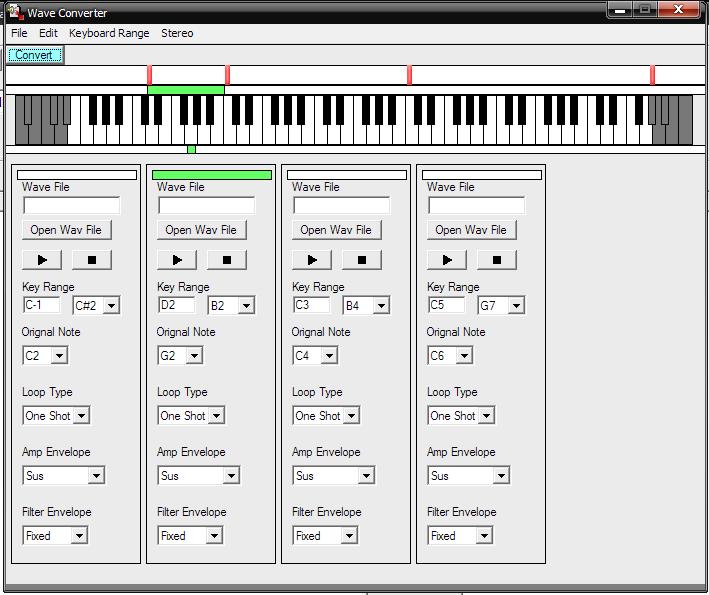Play the fourth panel's wave file
Screen dimensions: 709x595
point(447,260)
